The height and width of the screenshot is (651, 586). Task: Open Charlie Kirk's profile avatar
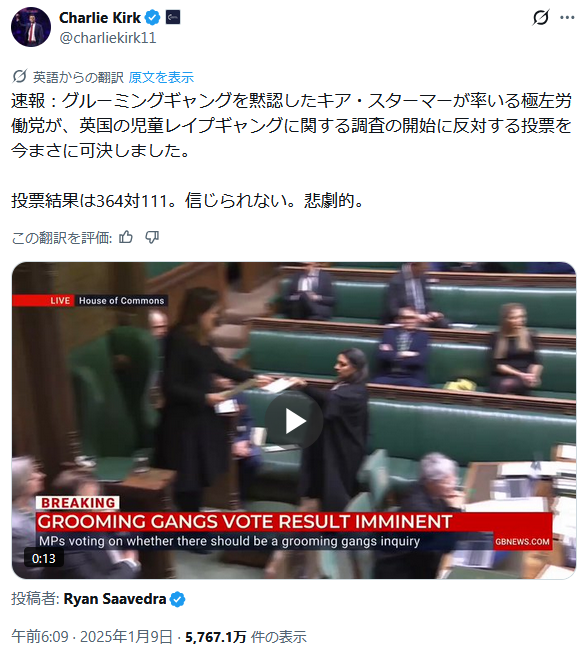(31, 27)
